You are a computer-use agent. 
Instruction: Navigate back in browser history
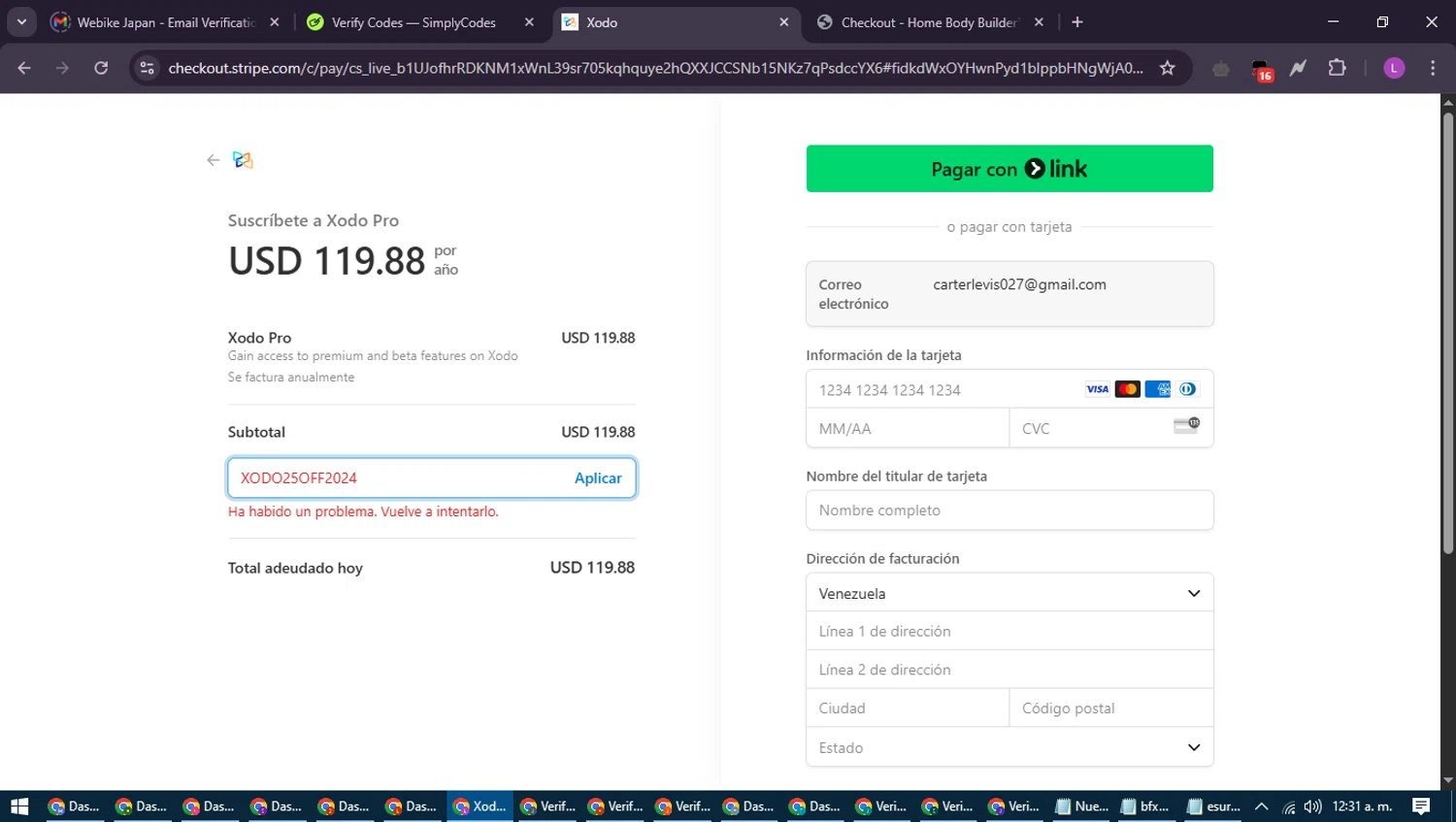[x=24, y=68]
